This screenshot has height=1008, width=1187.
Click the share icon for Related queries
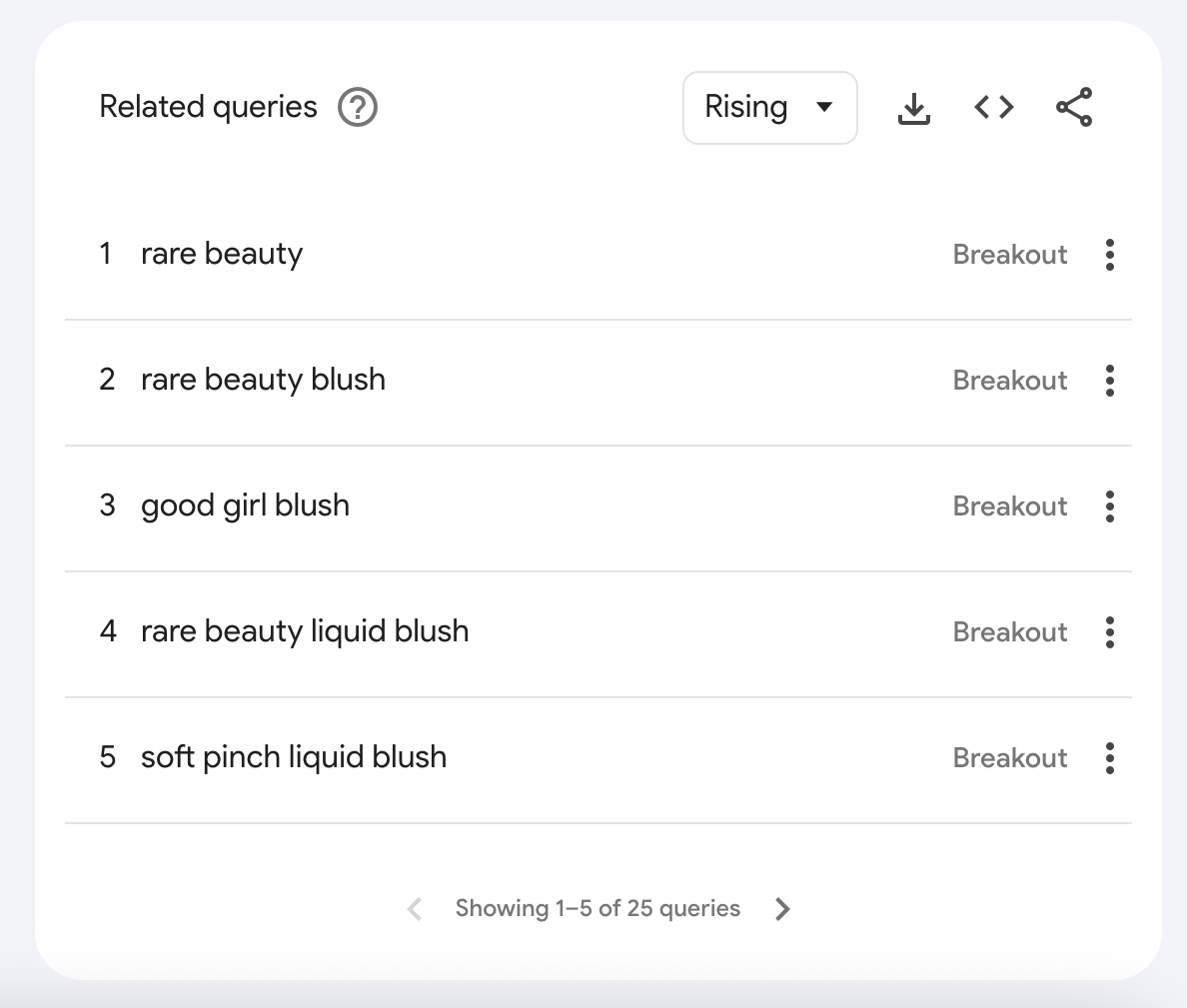(x=1073, y=108)
